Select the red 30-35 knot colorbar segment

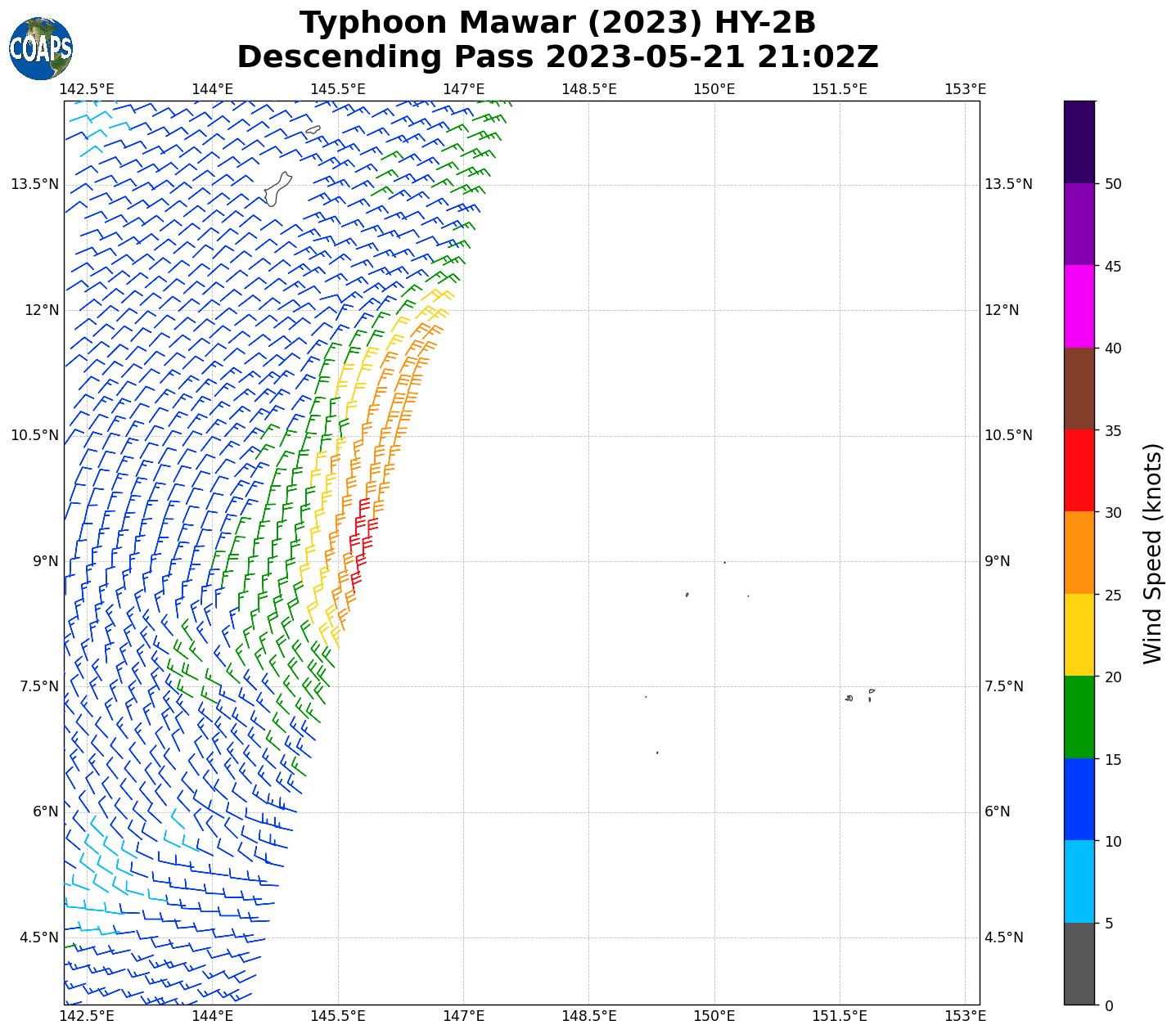point(1079,470)
